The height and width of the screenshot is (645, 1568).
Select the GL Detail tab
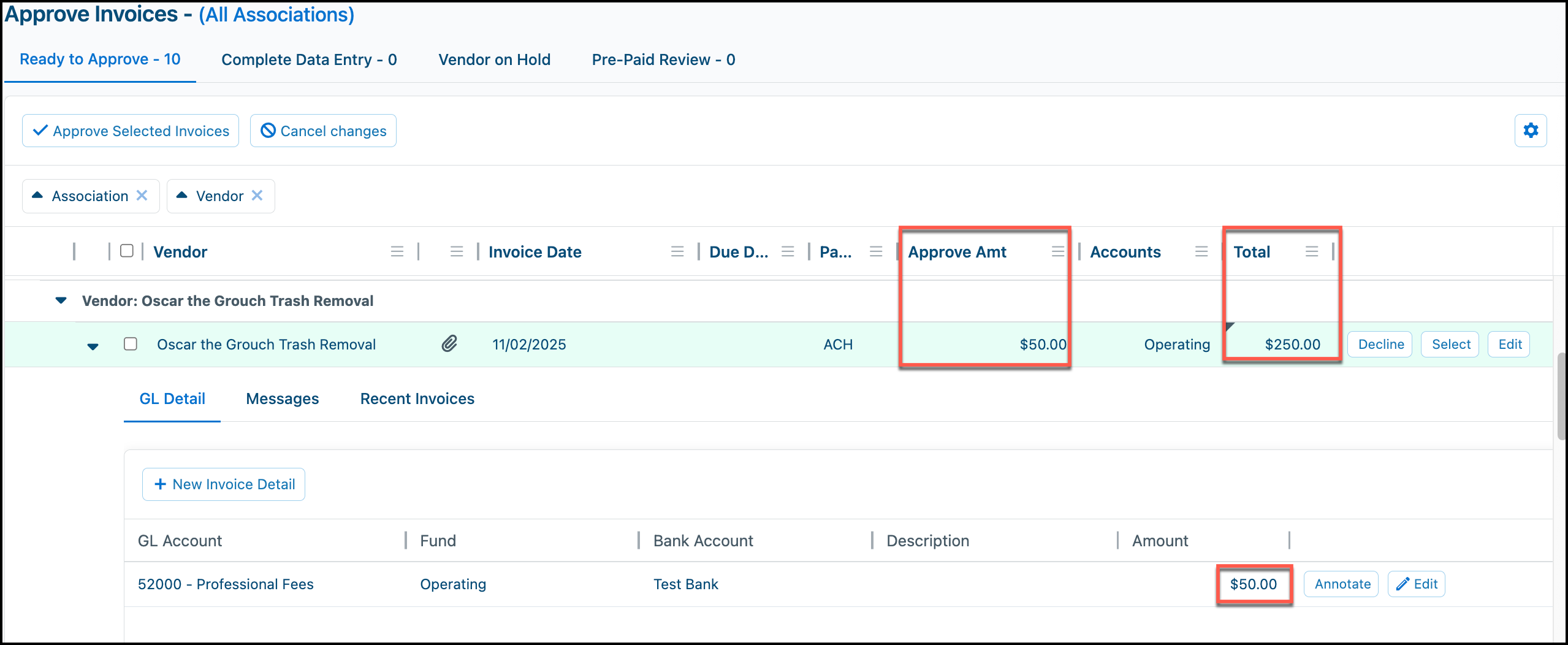(172, 399)
